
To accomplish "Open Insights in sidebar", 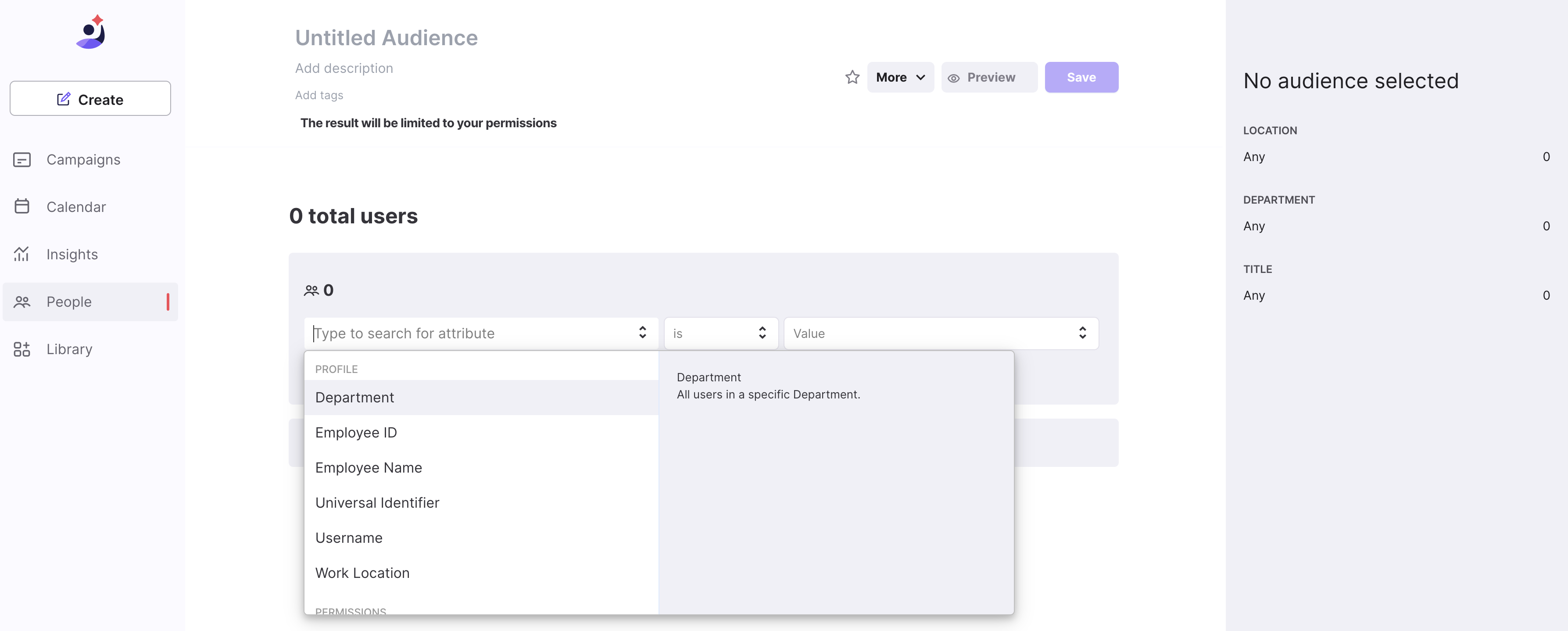I will pos(90,254).
